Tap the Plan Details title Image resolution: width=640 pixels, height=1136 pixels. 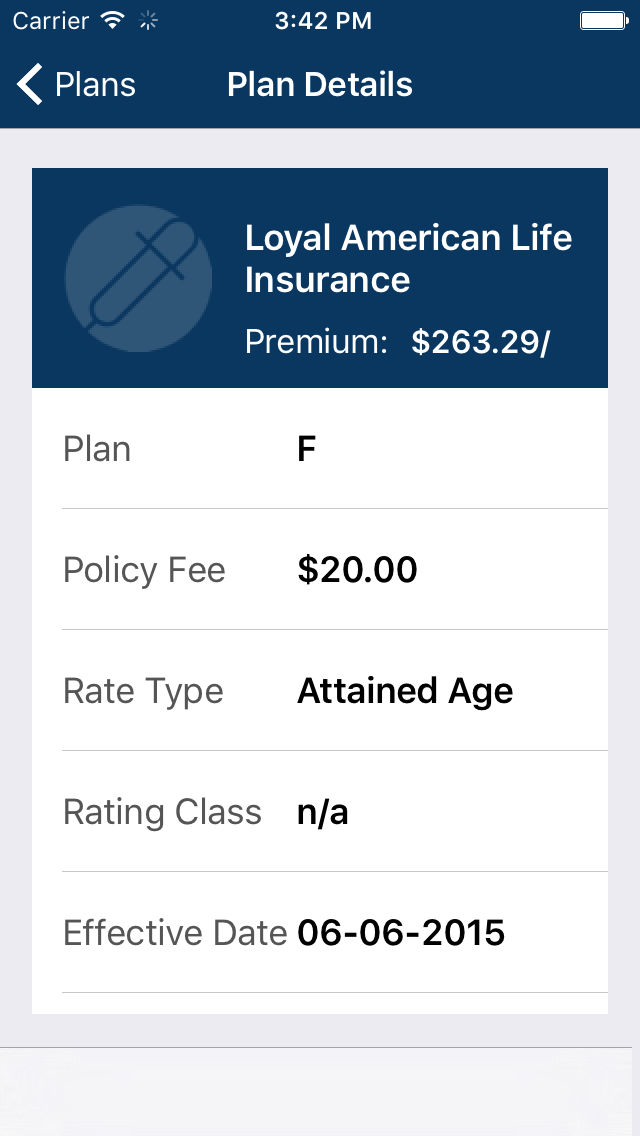320,85
